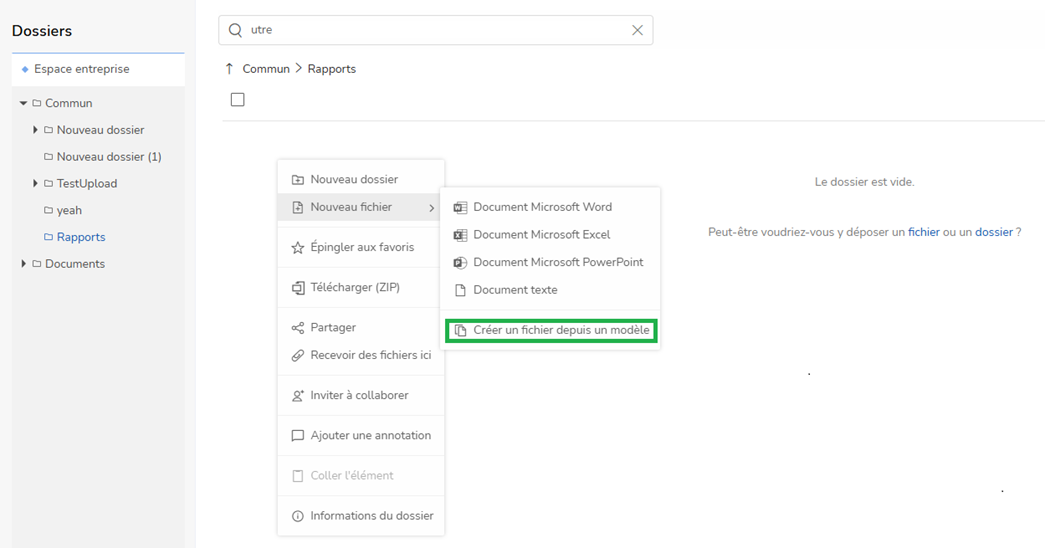Choose Télécharger (ZIP) from context menu
This screenshot has width=1045, height=548.
[354, 288]
